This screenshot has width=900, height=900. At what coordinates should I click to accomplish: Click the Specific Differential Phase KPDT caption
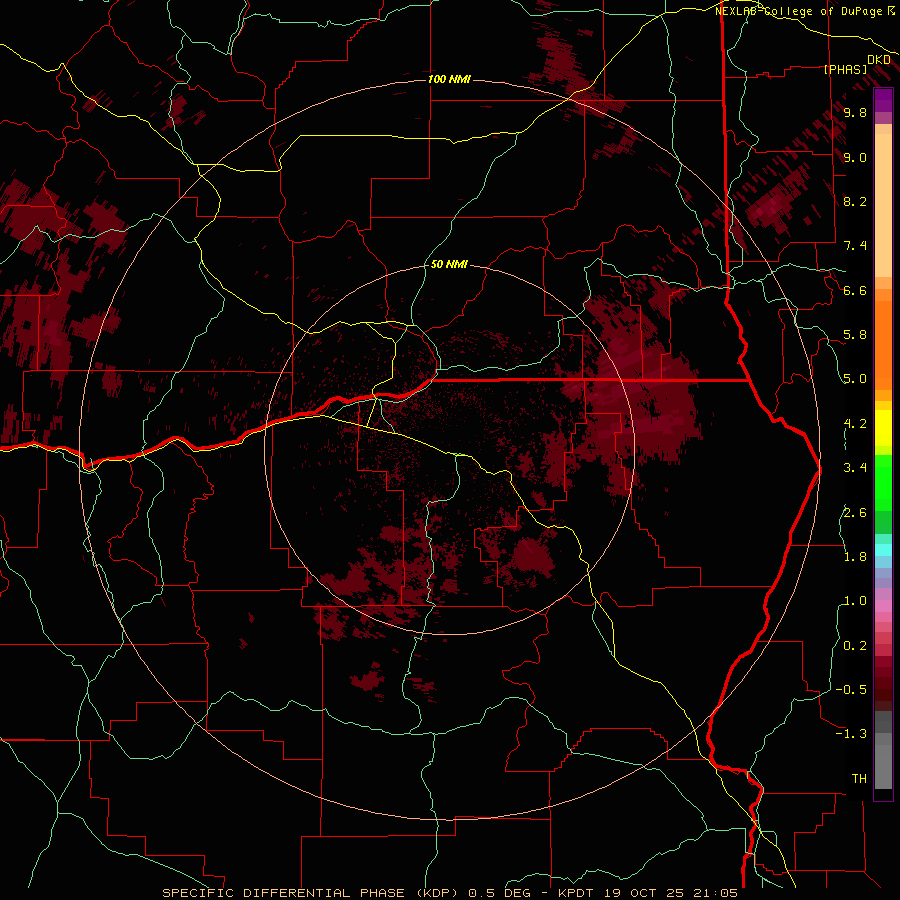(x=449, y=893)
